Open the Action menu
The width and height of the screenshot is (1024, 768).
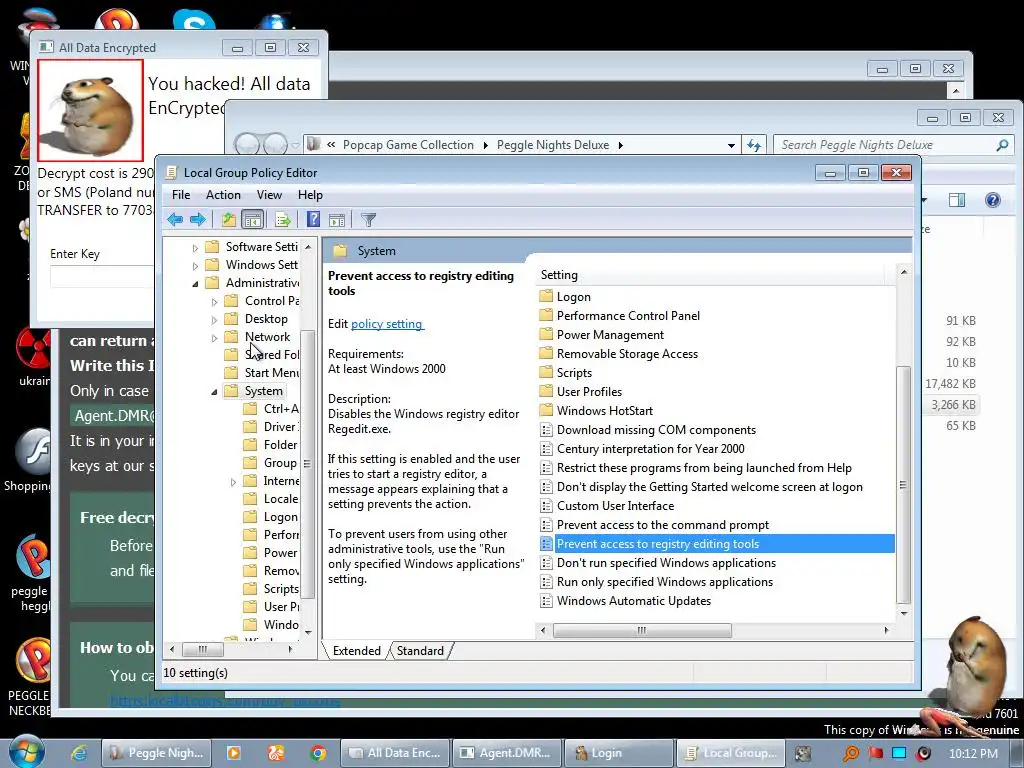pyautogui.click(x=223, y=195)
